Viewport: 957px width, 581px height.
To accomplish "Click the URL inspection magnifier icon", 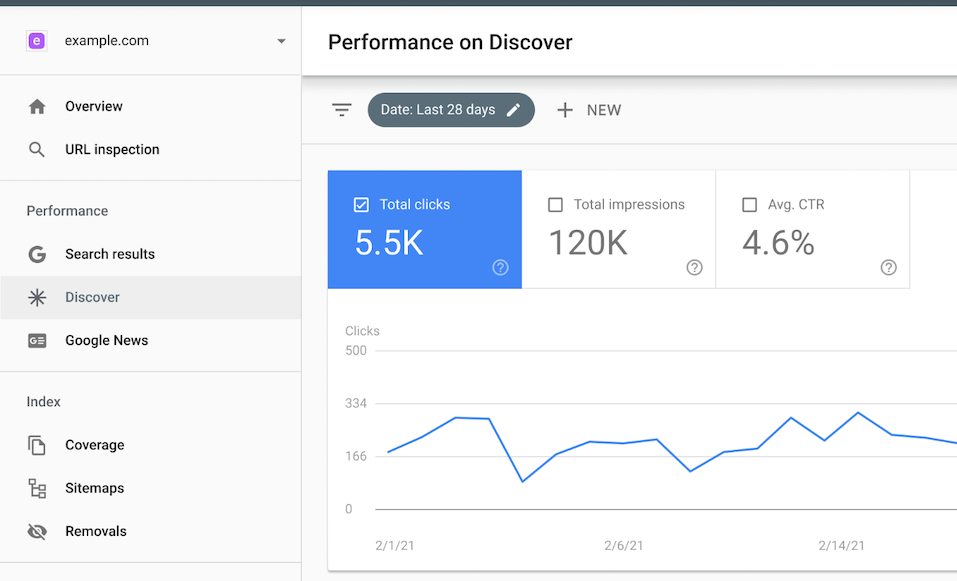I will (37, 150).
